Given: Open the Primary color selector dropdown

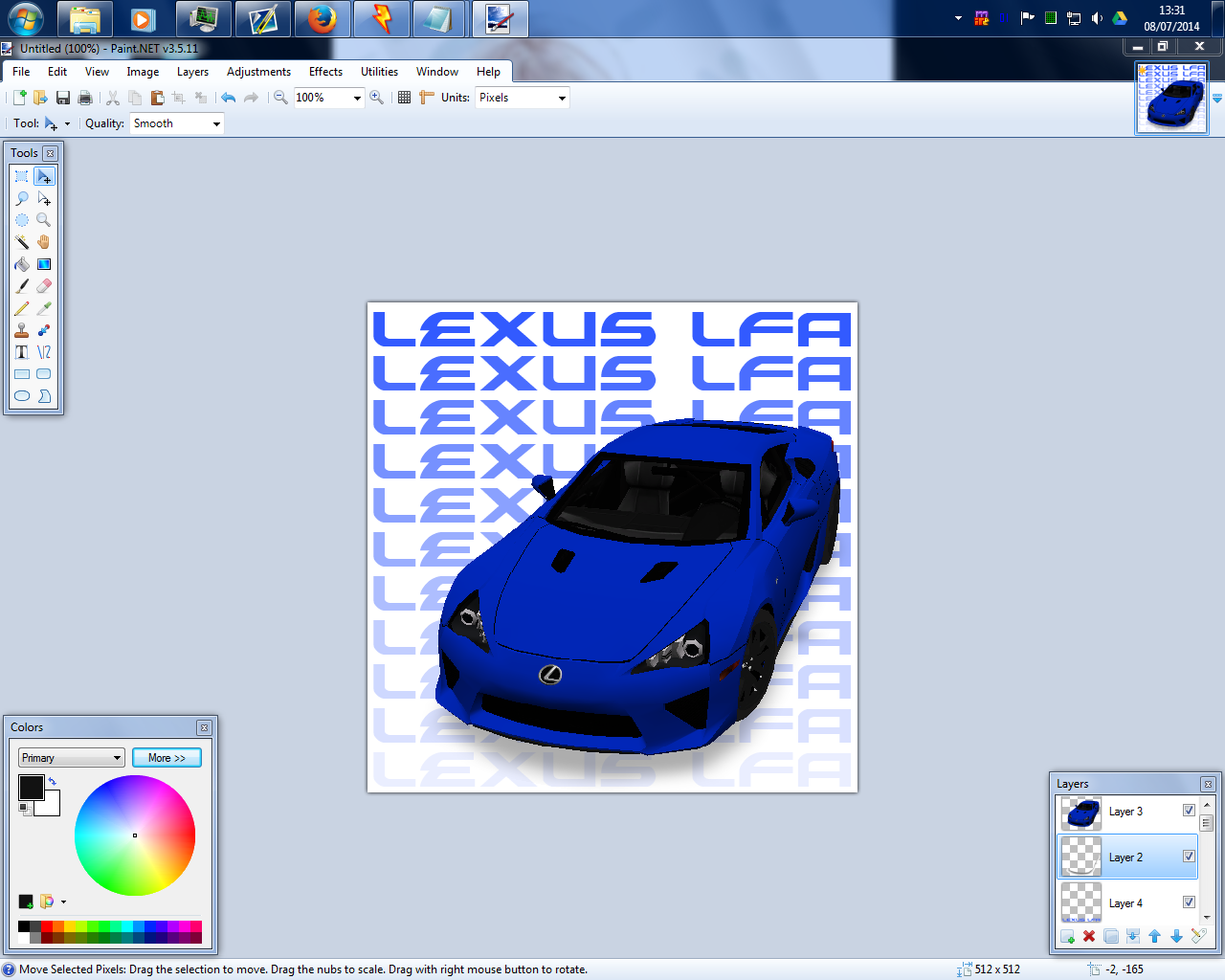Looking at the screenshot, I should (x=72, y=758).
